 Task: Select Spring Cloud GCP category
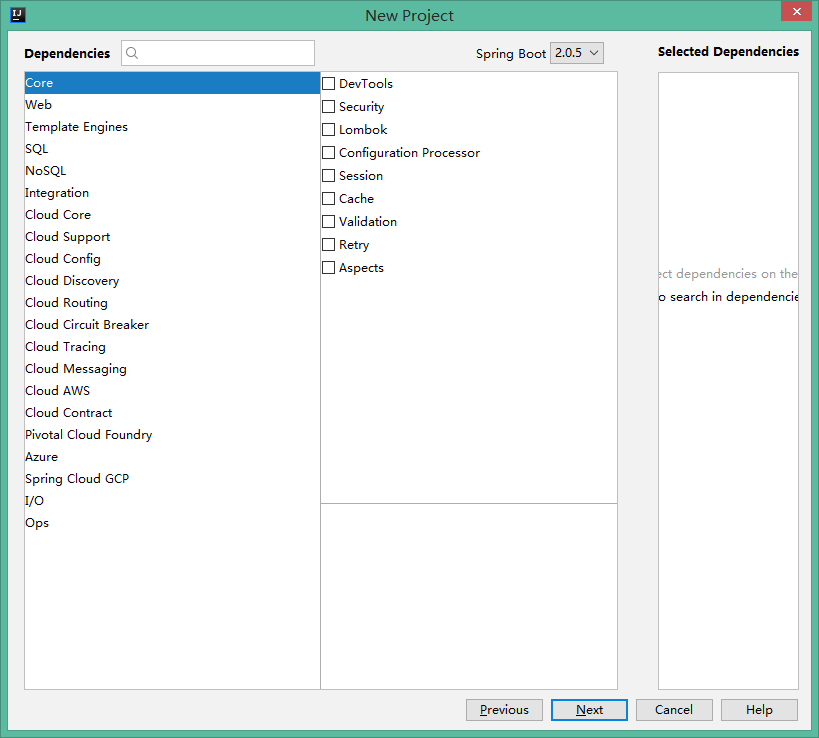(x=172, y=478)
